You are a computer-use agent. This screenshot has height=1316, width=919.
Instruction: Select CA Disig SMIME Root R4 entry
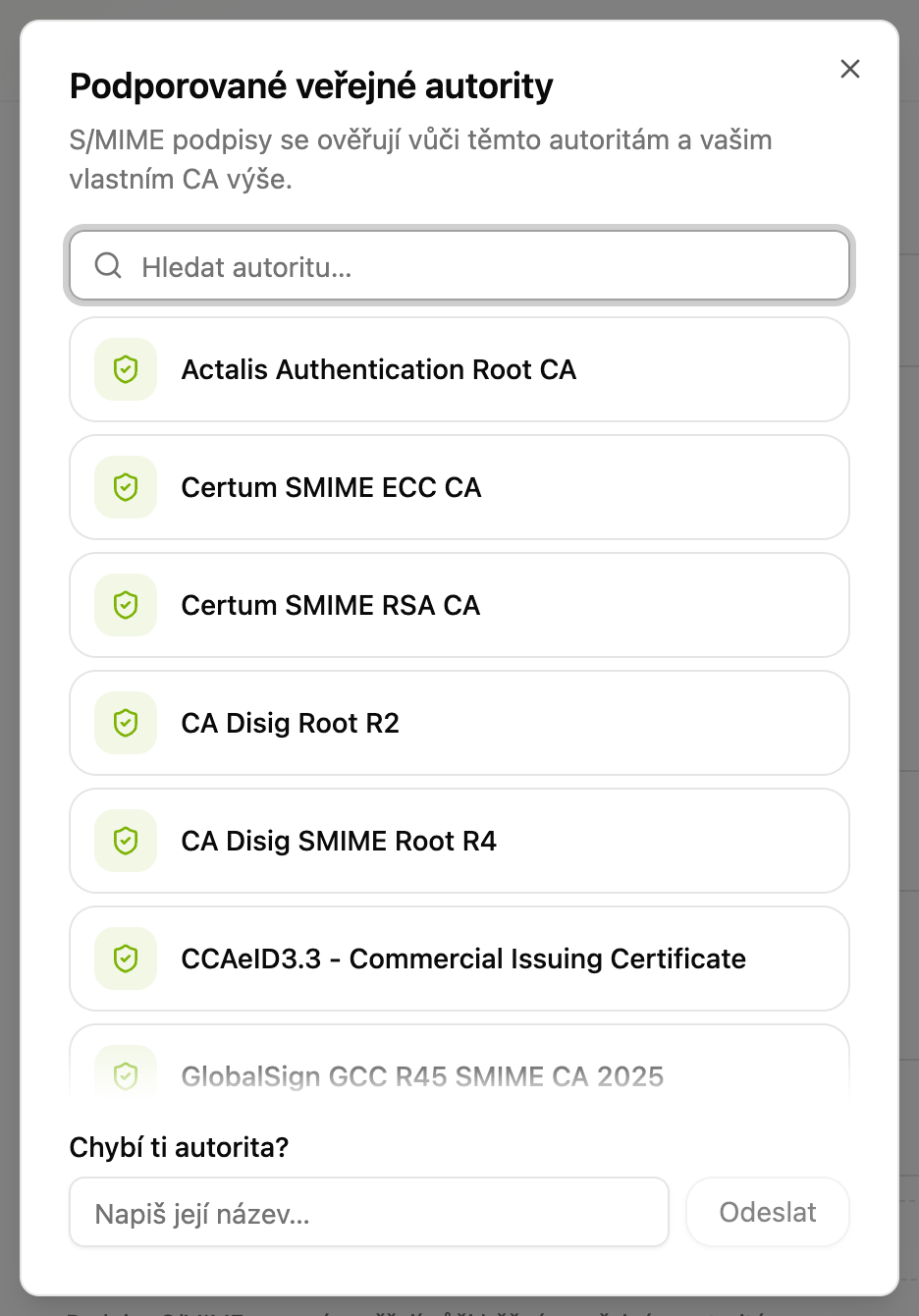tap(459, 841)
